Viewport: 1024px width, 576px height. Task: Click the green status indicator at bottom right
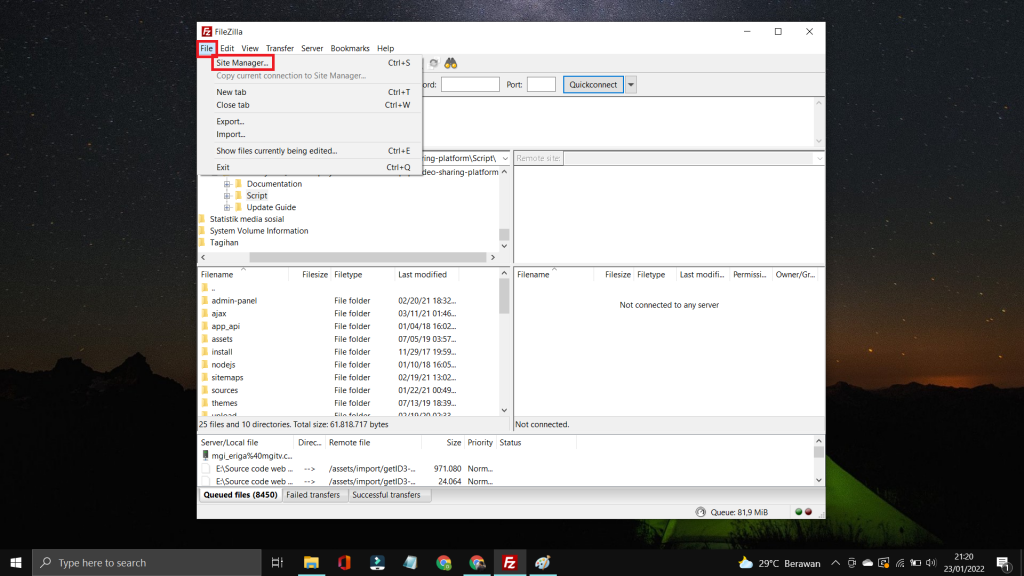797,511
